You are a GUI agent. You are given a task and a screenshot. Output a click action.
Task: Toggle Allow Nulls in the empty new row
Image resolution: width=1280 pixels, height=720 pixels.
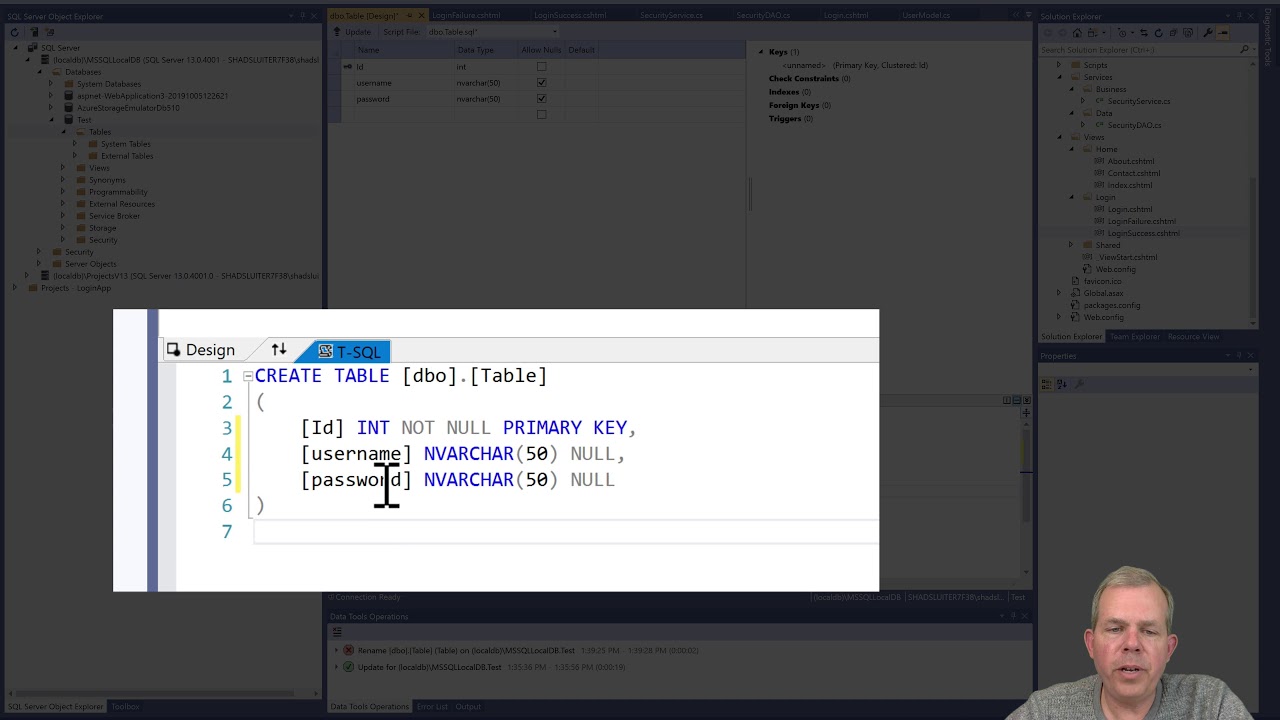tap(541, 115)
